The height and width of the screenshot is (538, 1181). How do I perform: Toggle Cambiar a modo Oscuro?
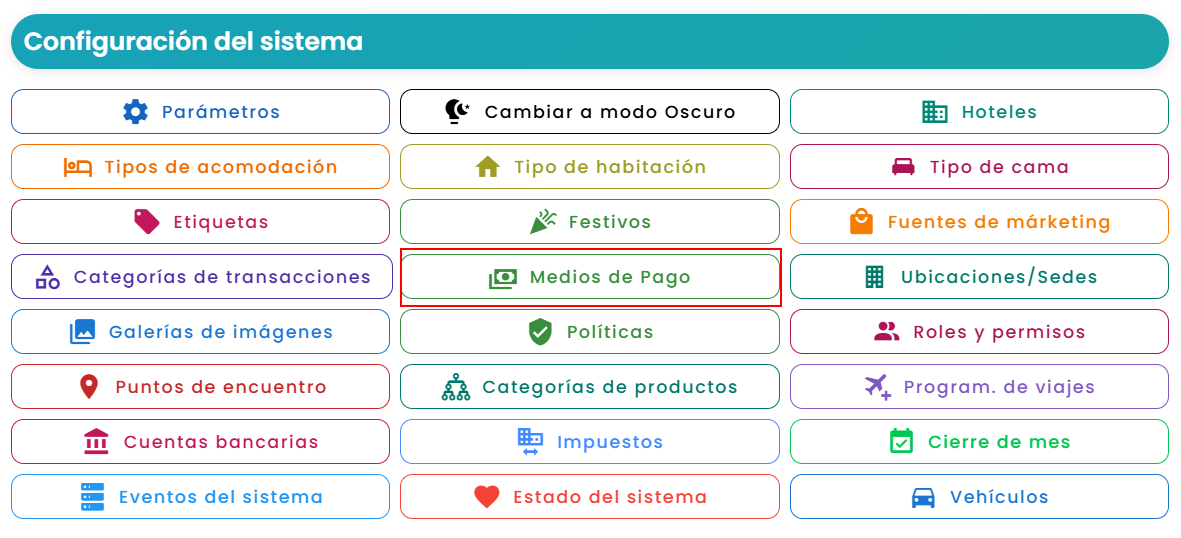590,112
